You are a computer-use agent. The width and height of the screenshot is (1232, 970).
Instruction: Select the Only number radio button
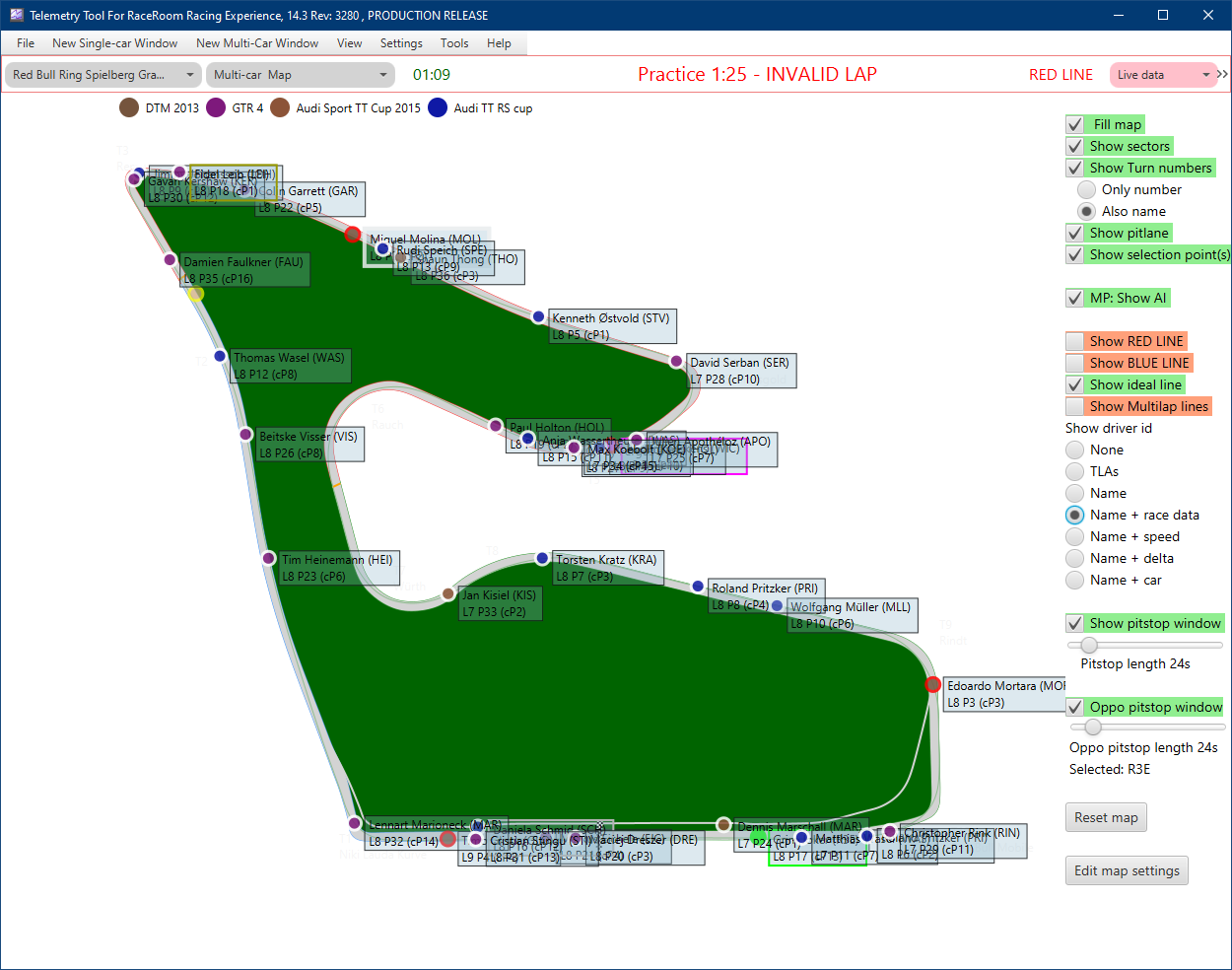point(1086,189)
